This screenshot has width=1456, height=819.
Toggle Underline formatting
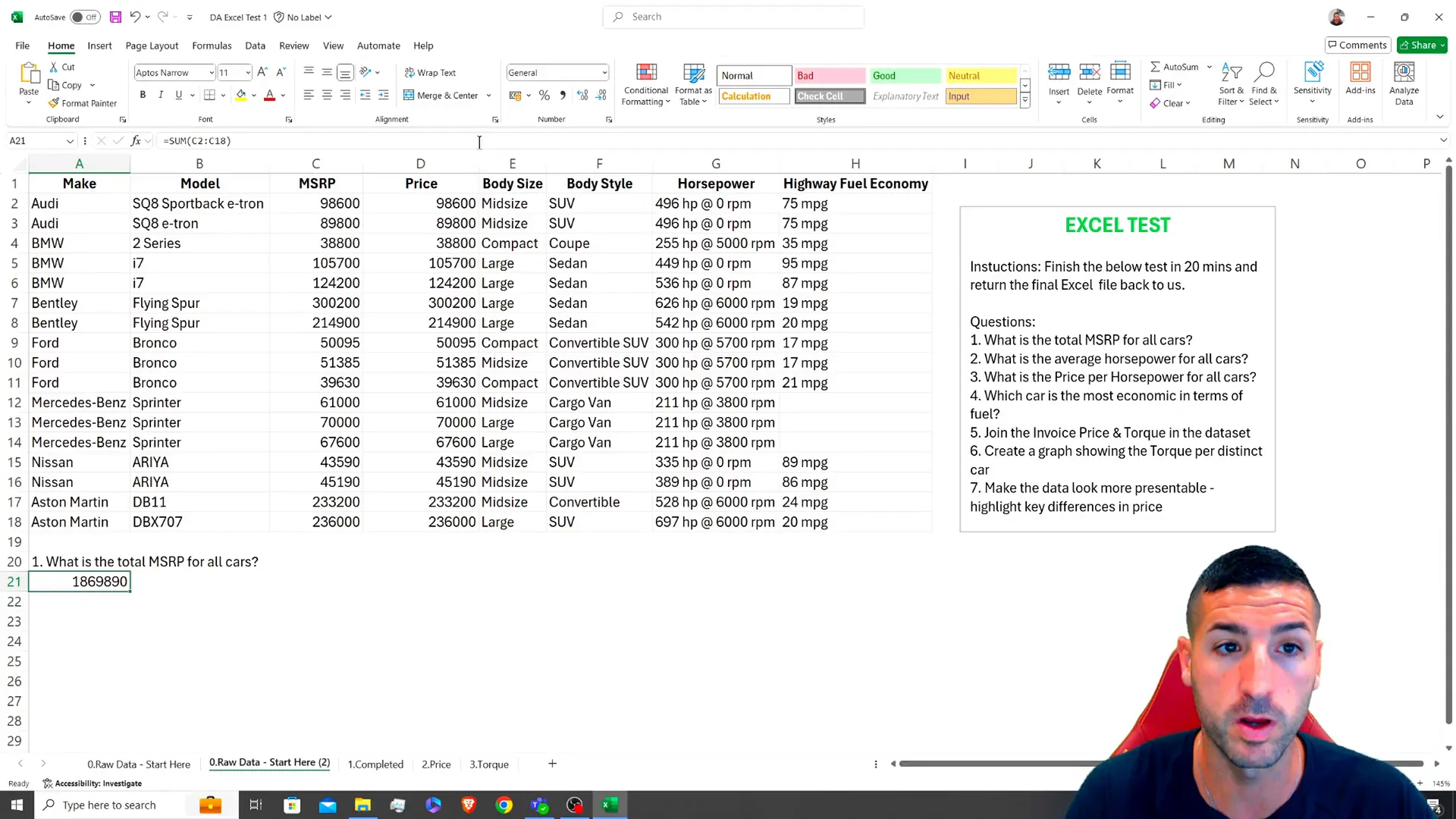179,95
